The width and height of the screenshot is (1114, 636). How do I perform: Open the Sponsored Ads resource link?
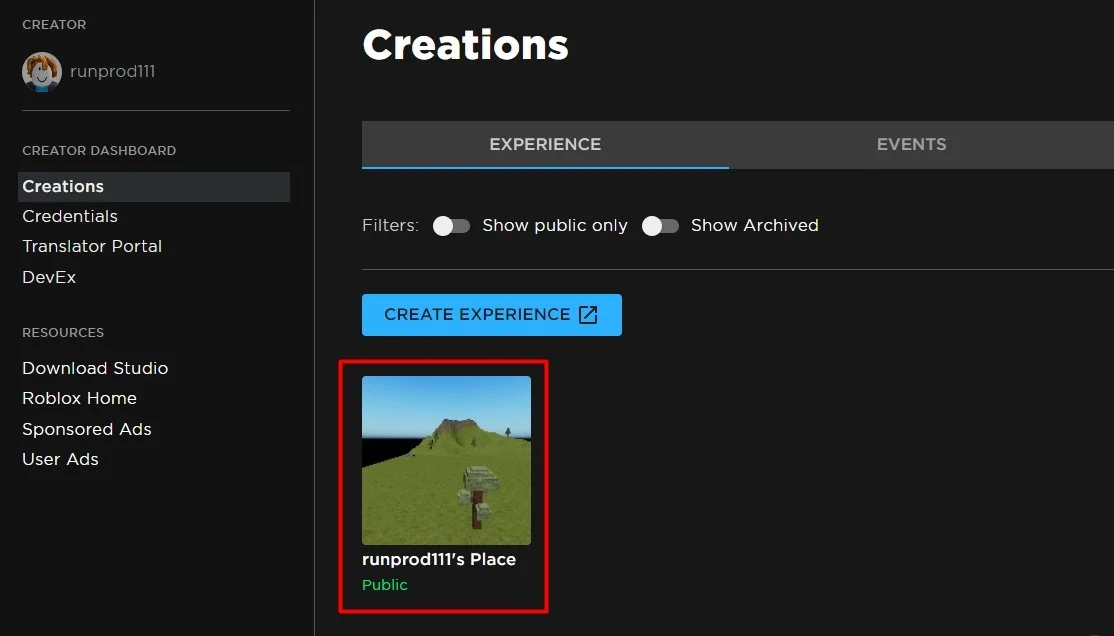click(x=87, y=429)
